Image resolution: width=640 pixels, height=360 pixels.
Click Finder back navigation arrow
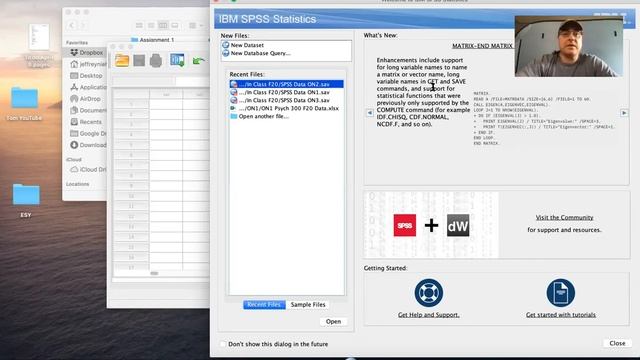(72, 25)
